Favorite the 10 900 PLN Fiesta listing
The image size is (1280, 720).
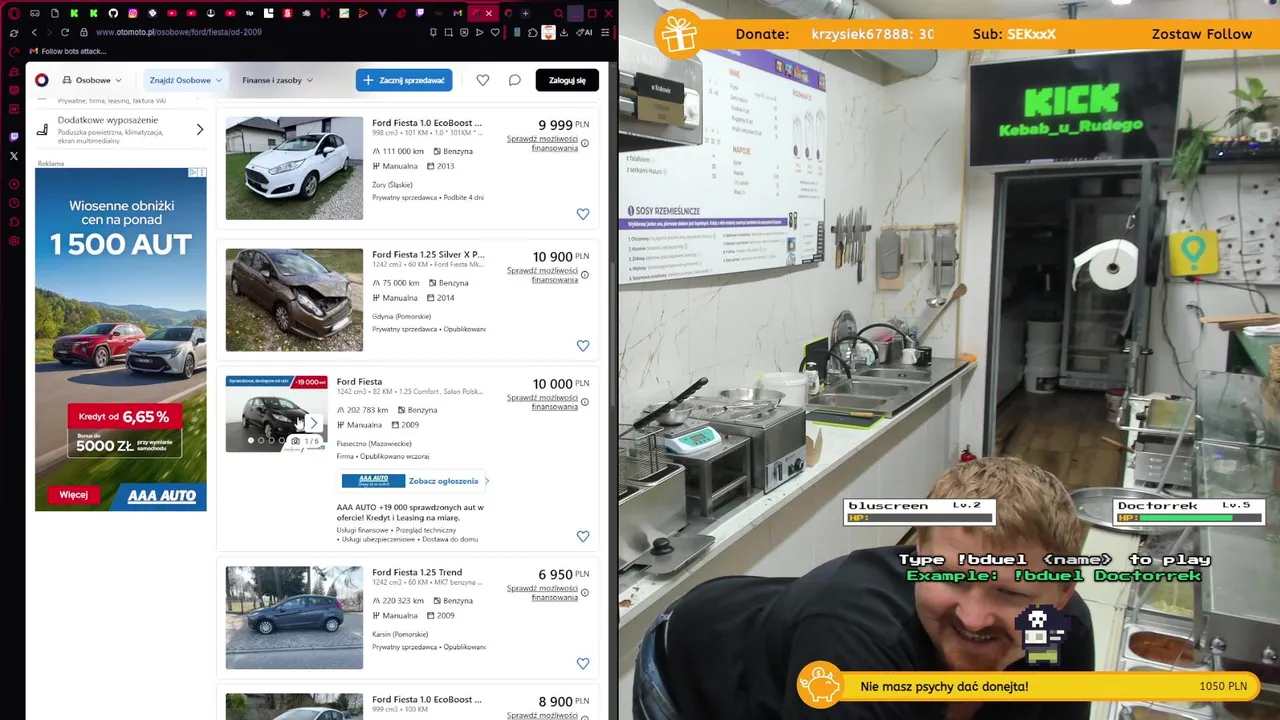583,346
